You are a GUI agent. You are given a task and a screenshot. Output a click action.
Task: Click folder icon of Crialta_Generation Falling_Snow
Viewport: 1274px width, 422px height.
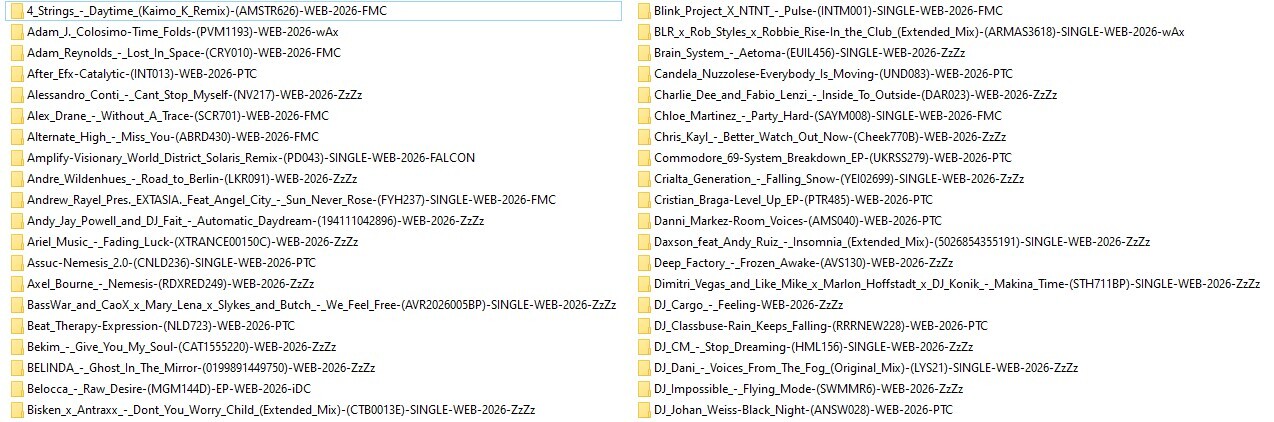643,179
